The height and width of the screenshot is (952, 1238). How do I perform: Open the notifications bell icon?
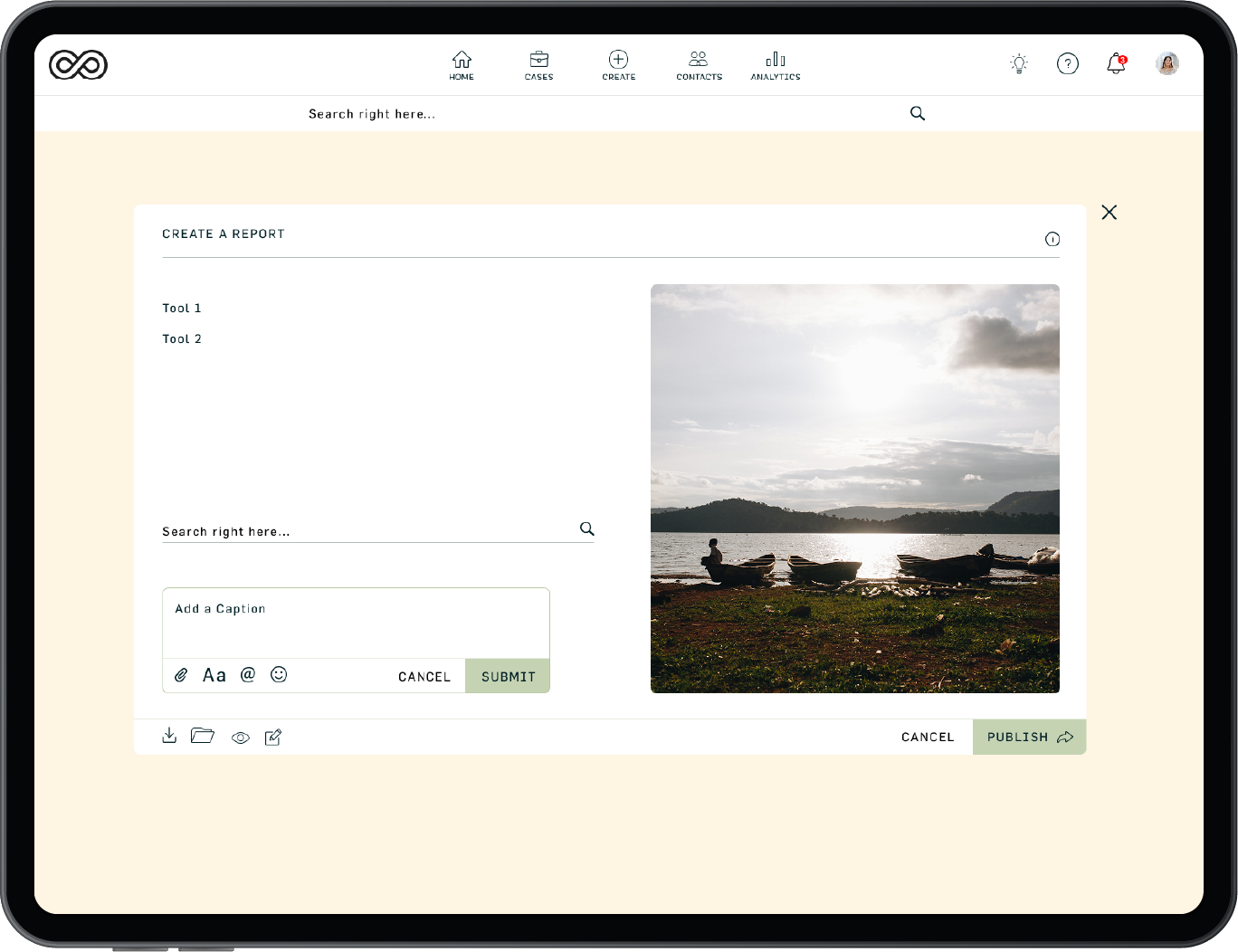point(1116,63)
